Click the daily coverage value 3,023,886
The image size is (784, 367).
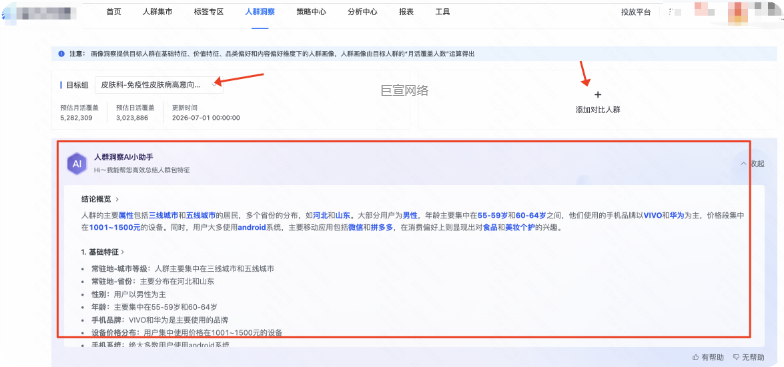(x=132, y=118)
